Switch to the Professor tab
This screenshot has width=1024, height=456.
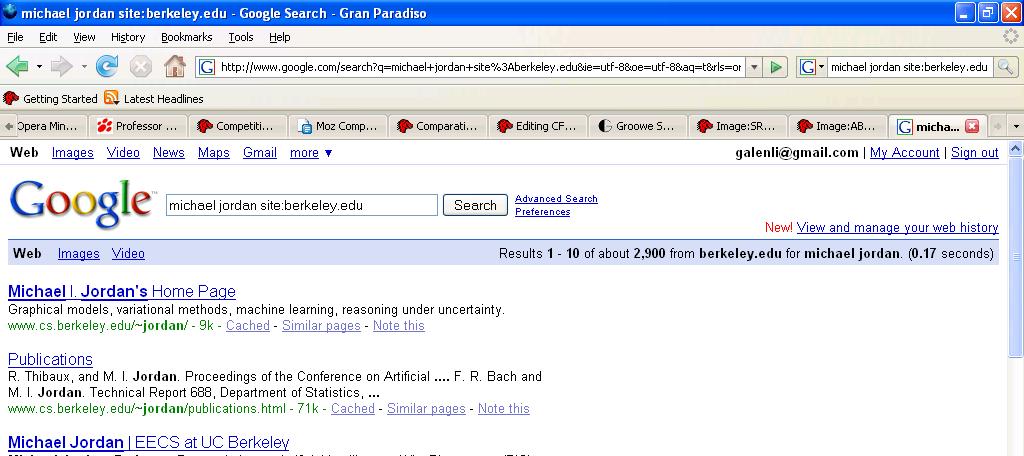pos(138,126)
